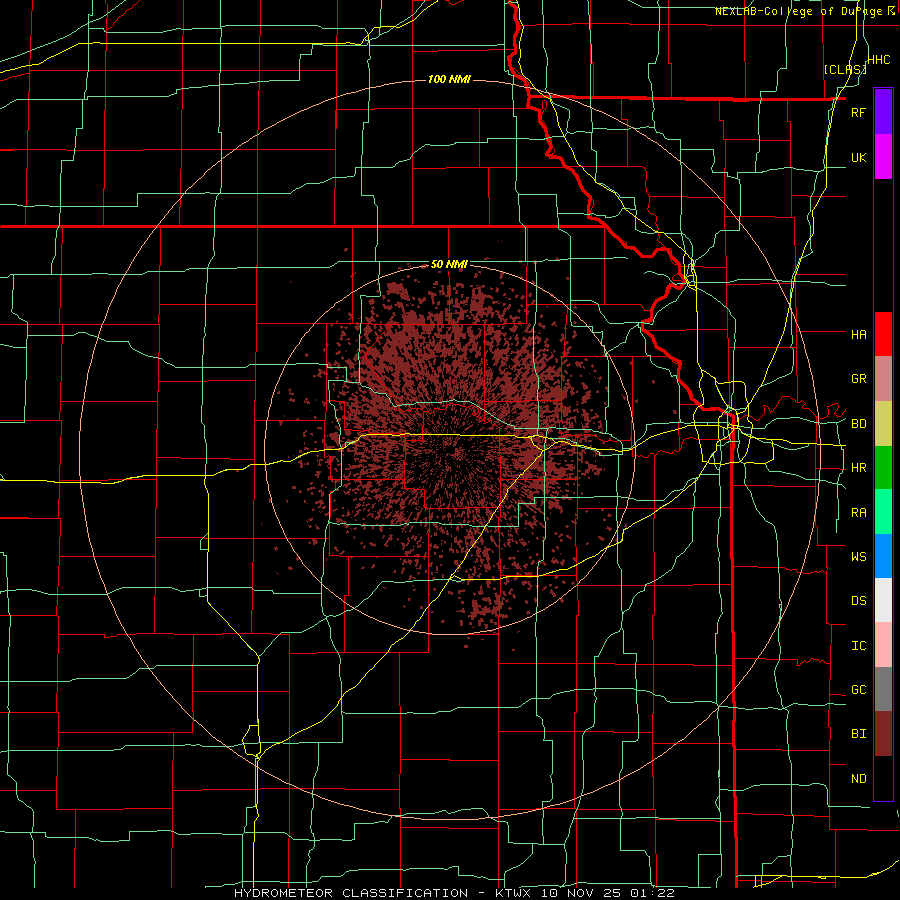Click the [CLAS] units label
The width and height of the screenshot is (900, 900).
[845, 69]
